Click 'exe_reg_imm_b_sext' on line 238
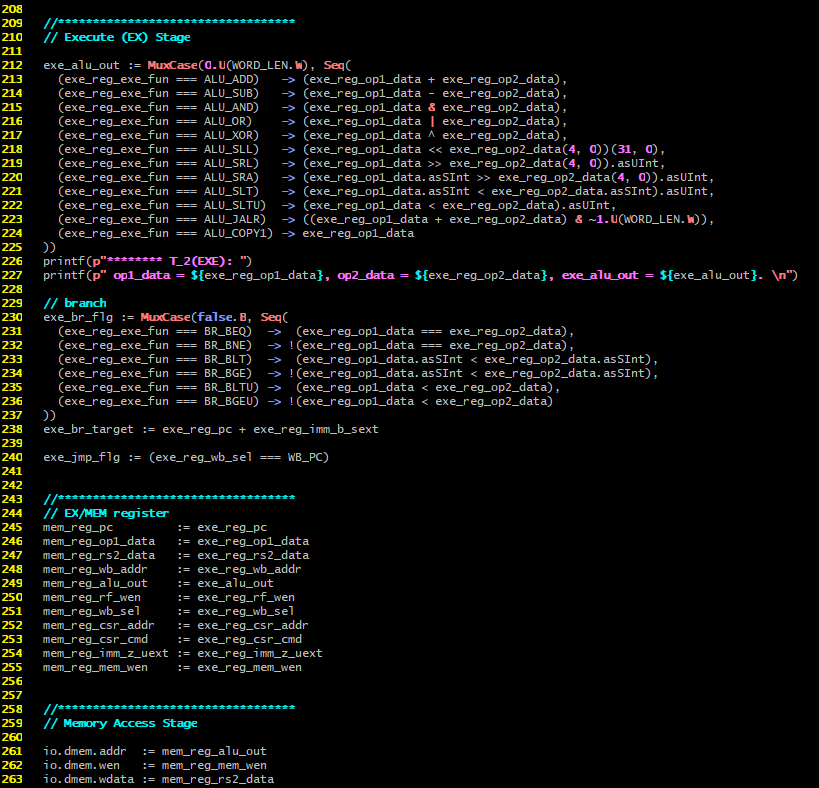The image size is (819, 788). coord(316,429)
